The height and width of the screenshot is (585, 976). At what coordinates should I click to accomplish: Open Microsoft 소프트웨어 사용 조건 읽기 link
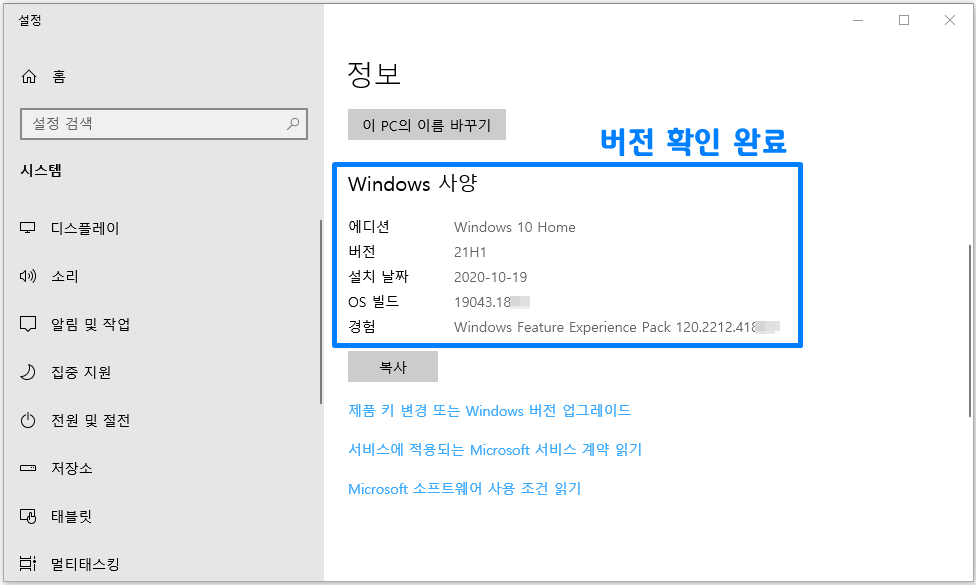click(x=464, y=489)
